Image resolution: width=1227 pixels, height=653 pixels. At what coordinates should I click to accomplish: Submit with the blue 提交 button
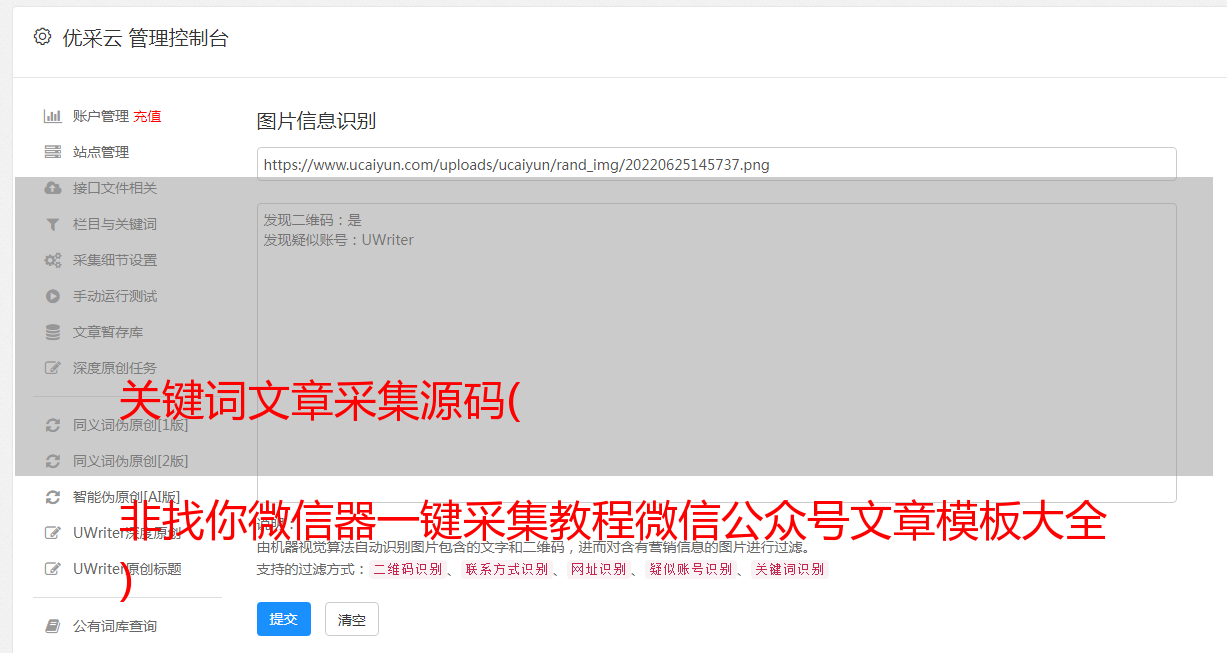coord(284,619)
